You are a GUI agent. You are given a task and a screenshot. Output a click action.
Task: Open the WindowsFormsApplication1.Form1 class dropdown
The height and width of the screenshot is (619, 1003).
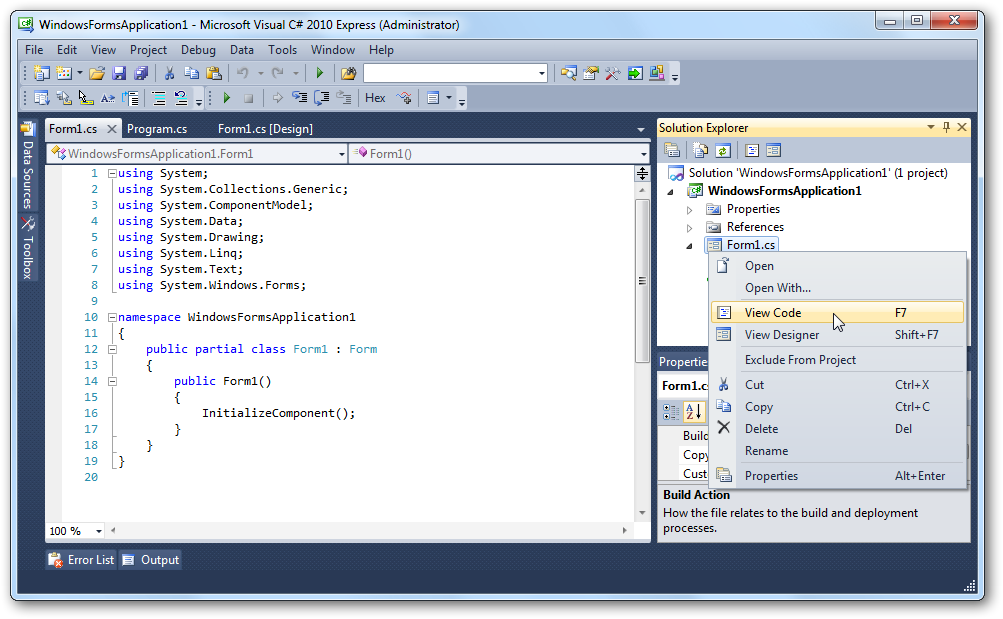coord(341,154)
